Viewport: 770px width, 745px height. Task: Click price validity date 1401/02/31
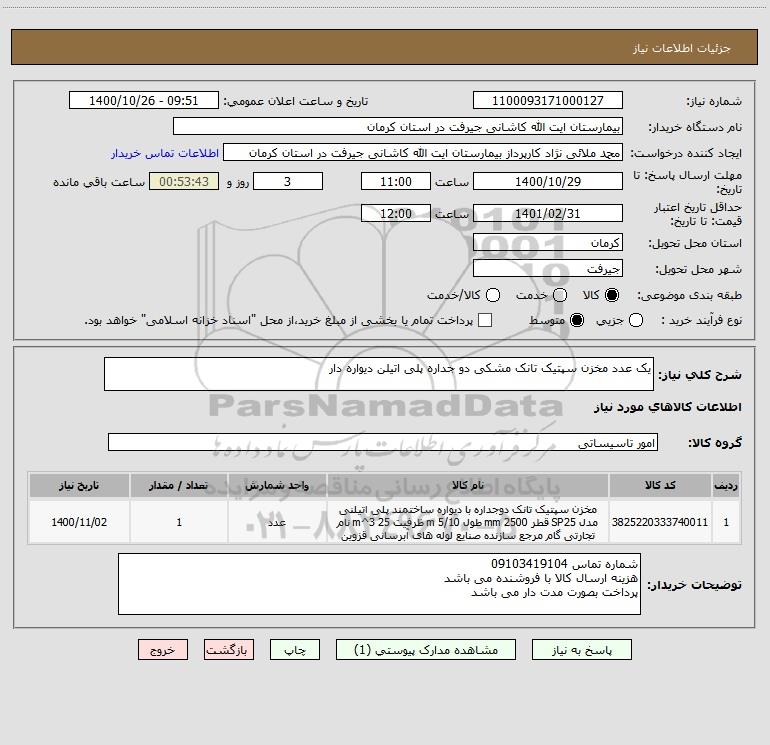click(x=548, y=213)
